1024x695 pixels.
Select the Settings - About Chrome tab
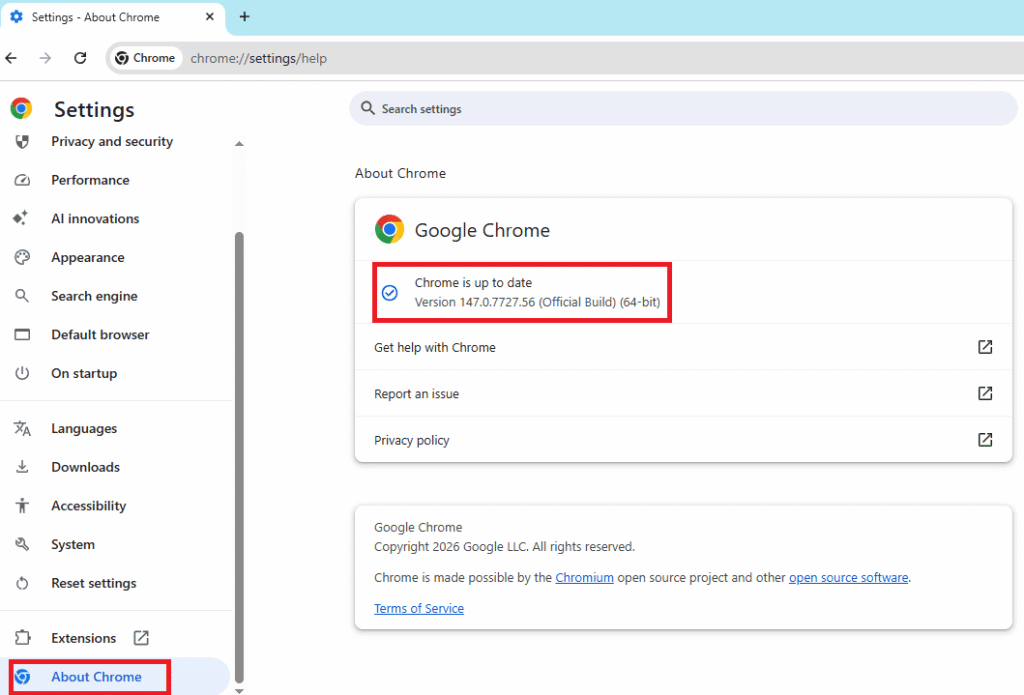[112, 18]
